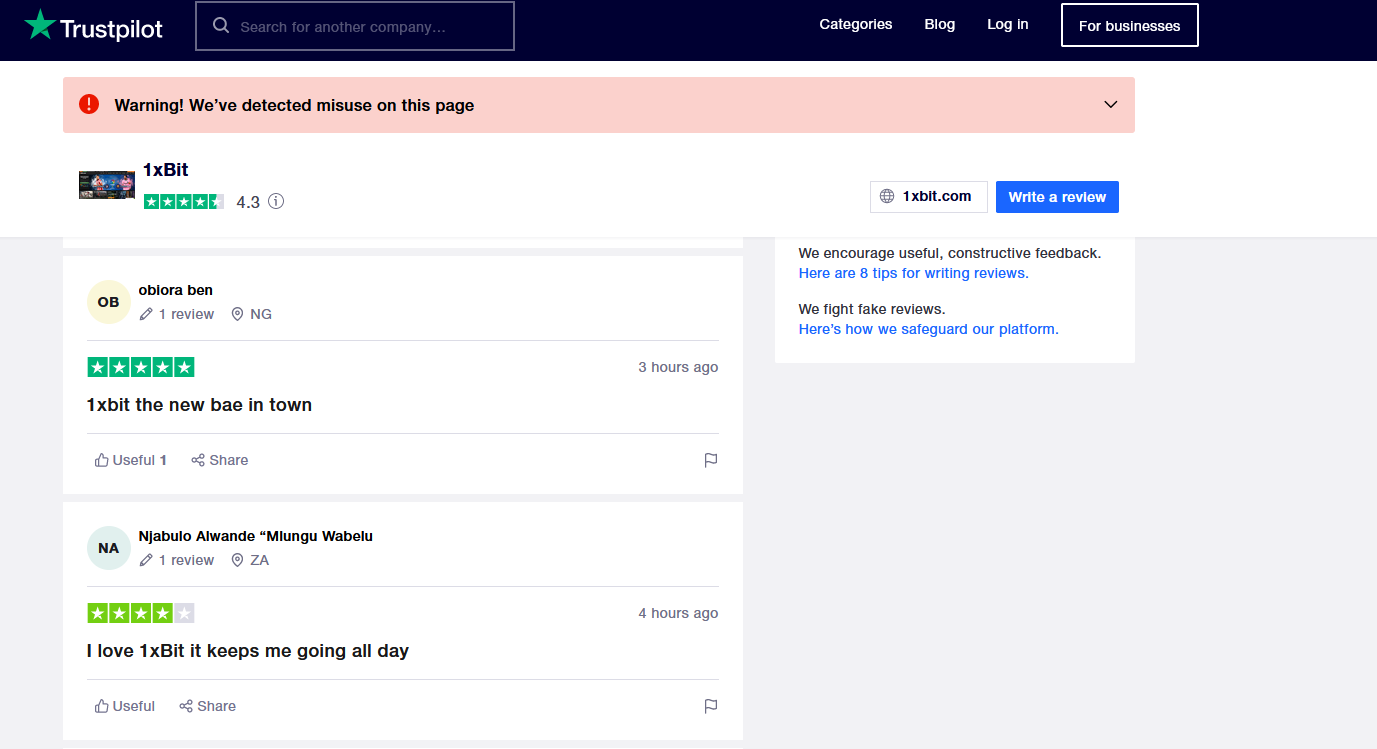Click the globe icon beside 1xbit.com

click(x=887, y=196)
